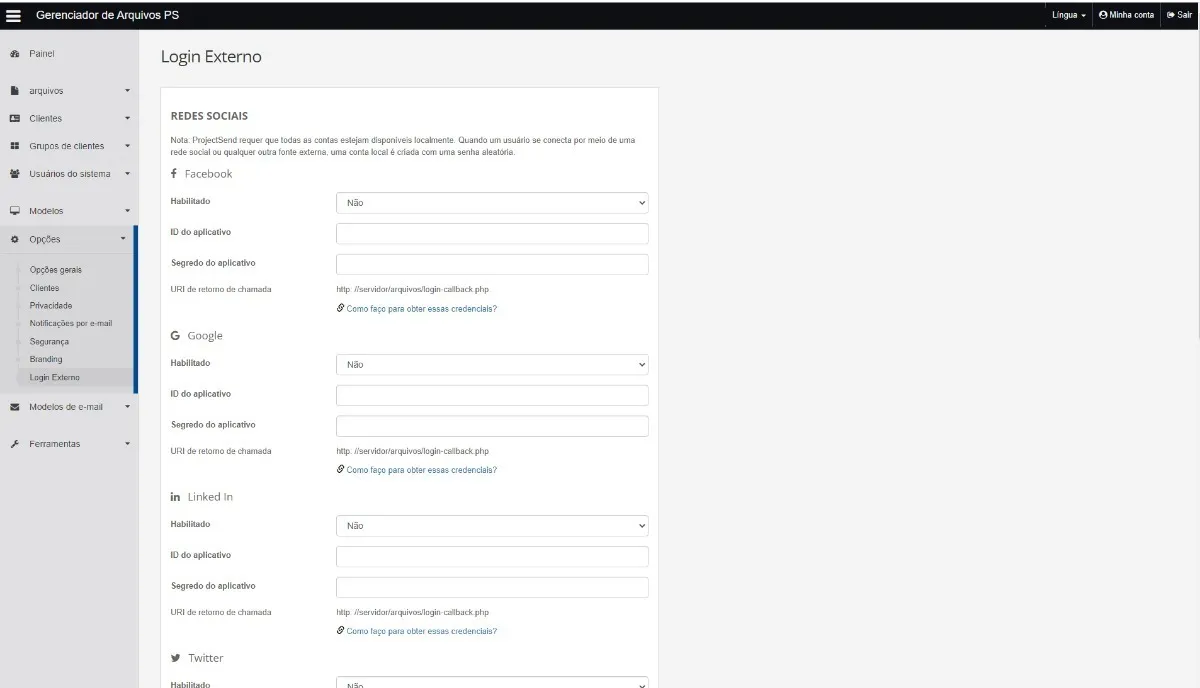Open Opções gerais submenu item
This screenshot has height=688, width=1200.
click(56, 270)
